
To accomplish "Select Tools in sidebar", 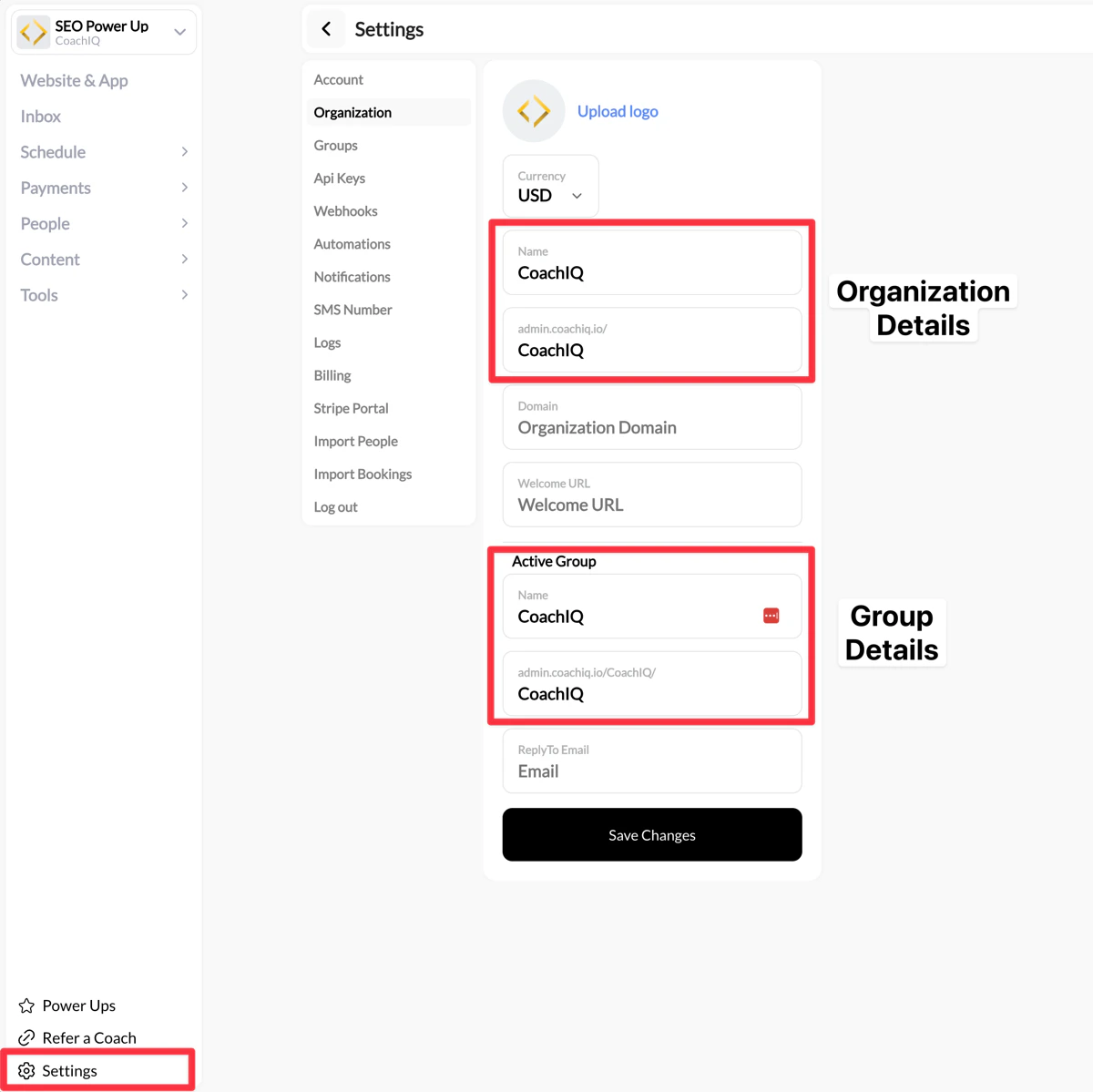I will click(39, 295).
